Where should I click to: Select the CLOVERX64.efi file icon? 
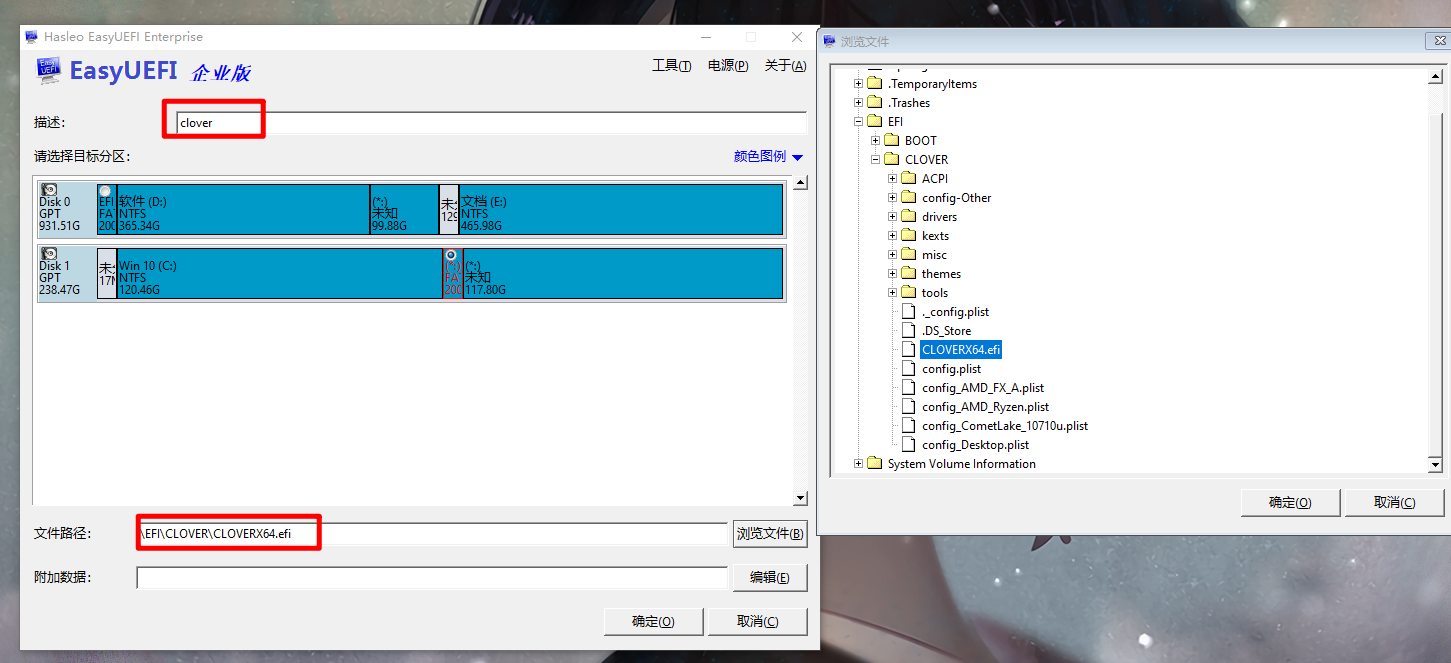pos(910,349)
